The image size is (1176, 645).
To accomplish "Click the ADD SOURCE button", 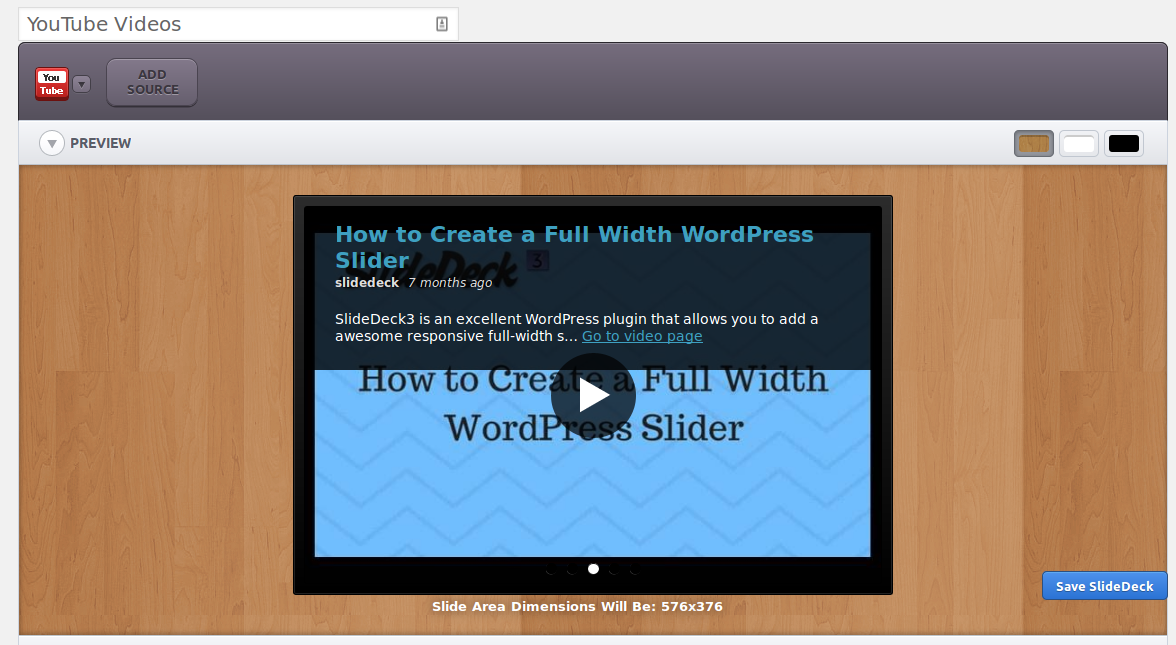I will point(152,82).
